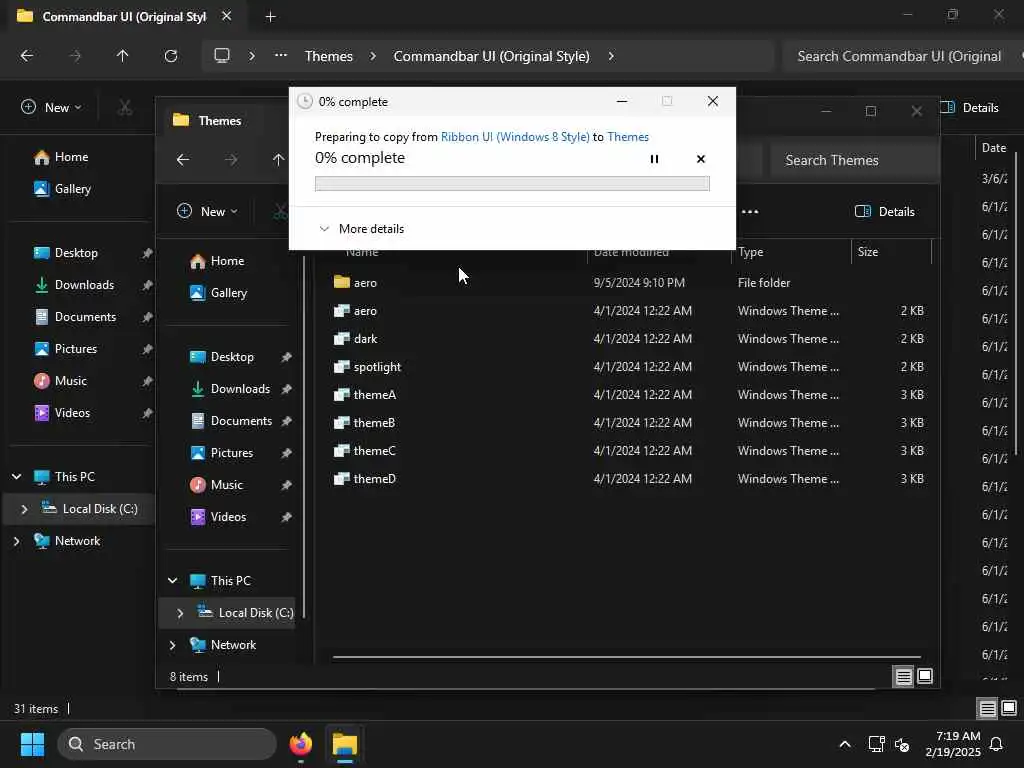
Task: Open Gallery in the Themes window sidebar
Action: pos(227,293)
